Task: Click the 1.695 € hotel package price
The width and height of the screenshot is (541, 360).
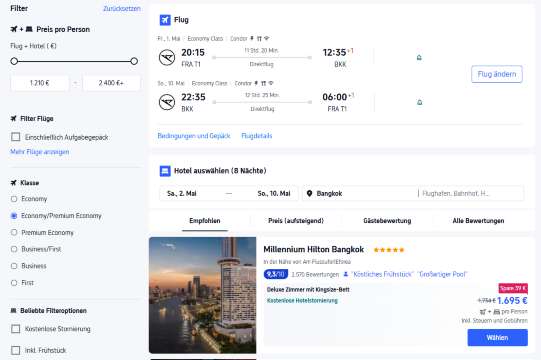Action: (x=512, y=301)
